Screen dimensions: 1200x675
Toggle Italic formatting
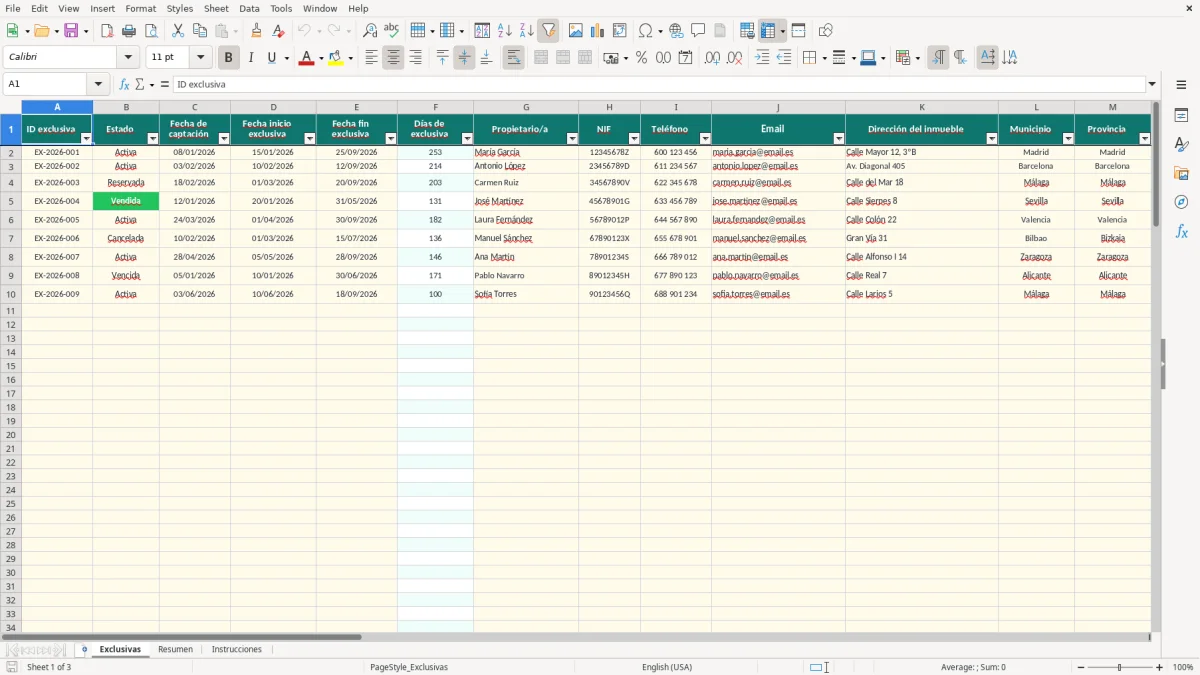[250, 58]
